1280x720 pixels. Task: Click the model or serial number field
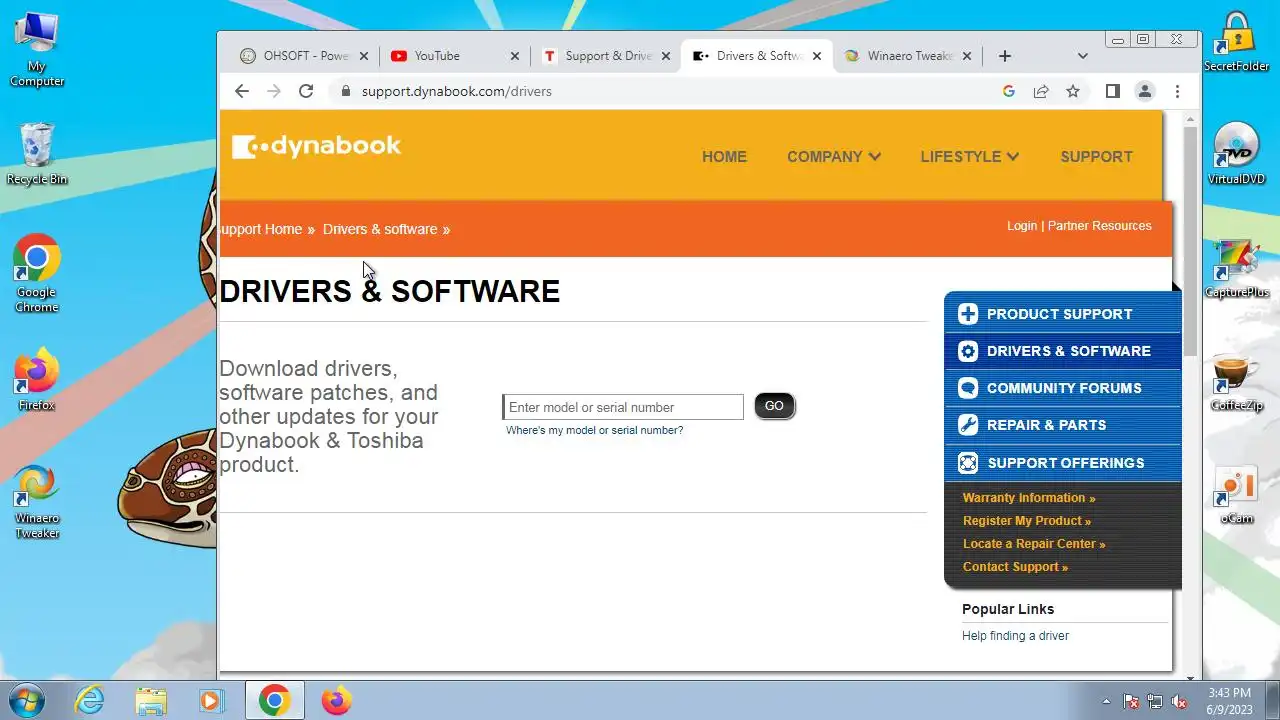(x=623, y=407)
